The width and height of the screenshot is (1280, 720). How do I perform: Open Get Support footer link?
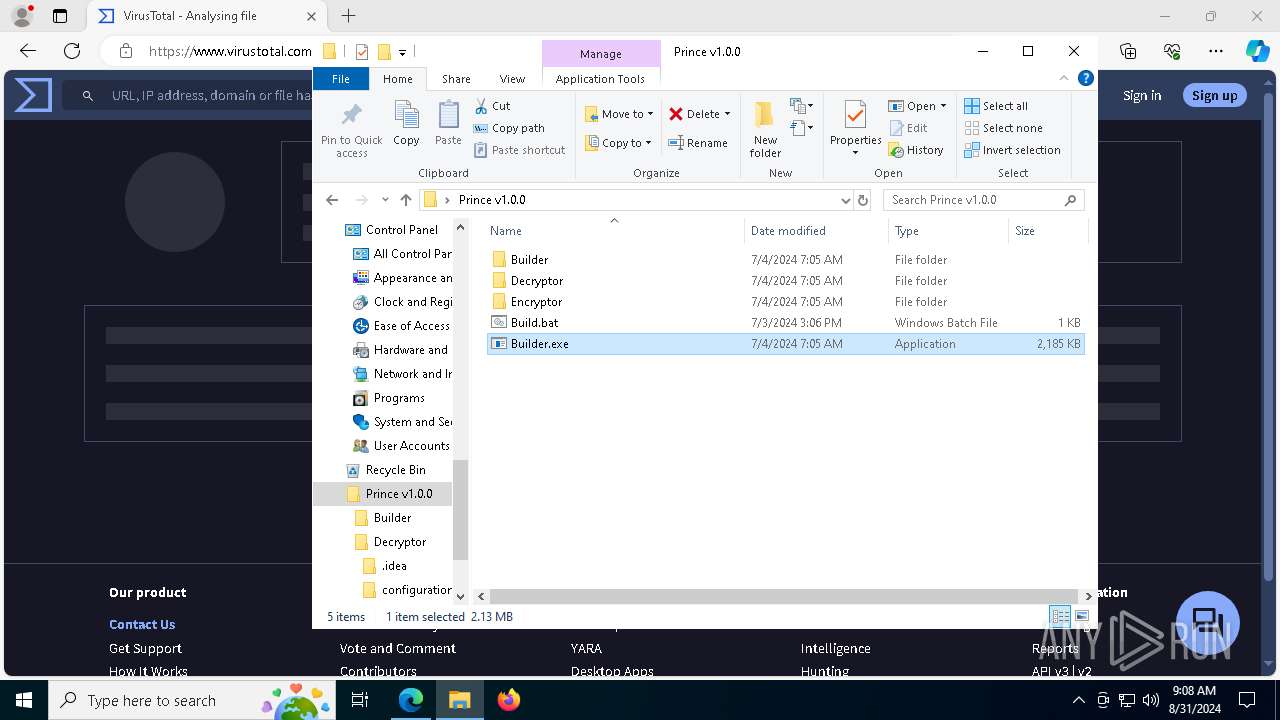(x=145, y=648)
